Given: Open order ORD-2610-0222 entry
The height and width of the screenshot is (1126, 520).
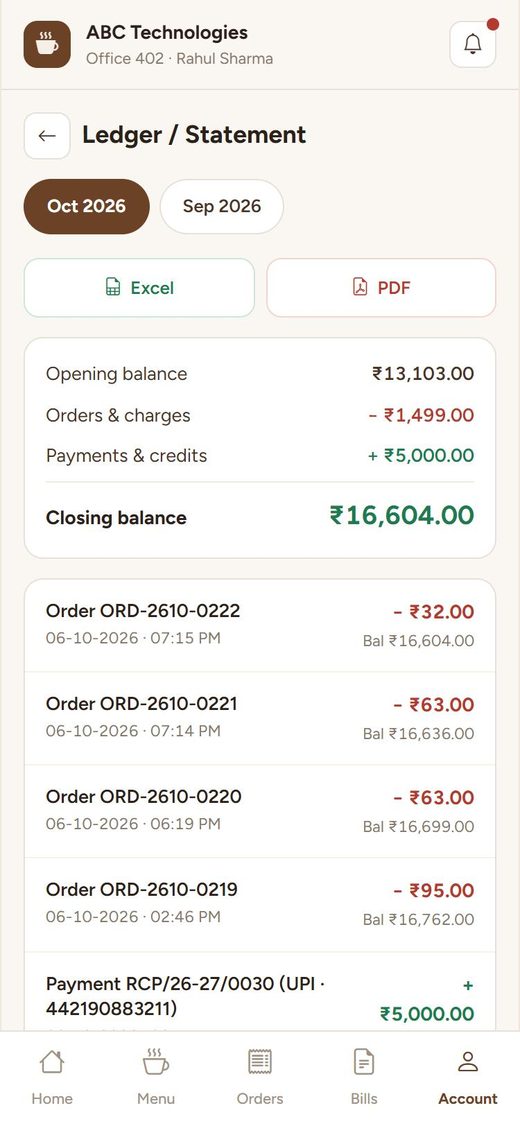Looking at the screenshot, I should (260, 625).
